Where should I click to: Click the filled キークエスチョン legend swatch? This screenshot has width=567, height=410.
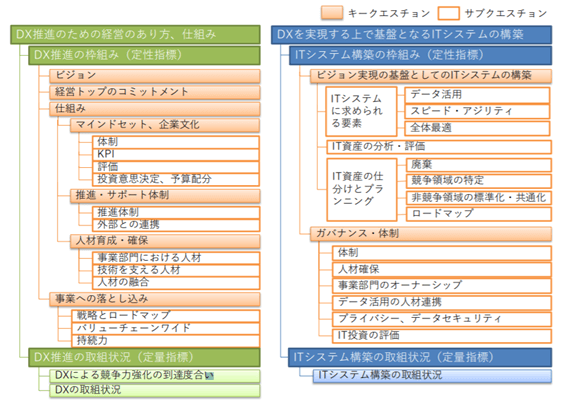(332, 13)
